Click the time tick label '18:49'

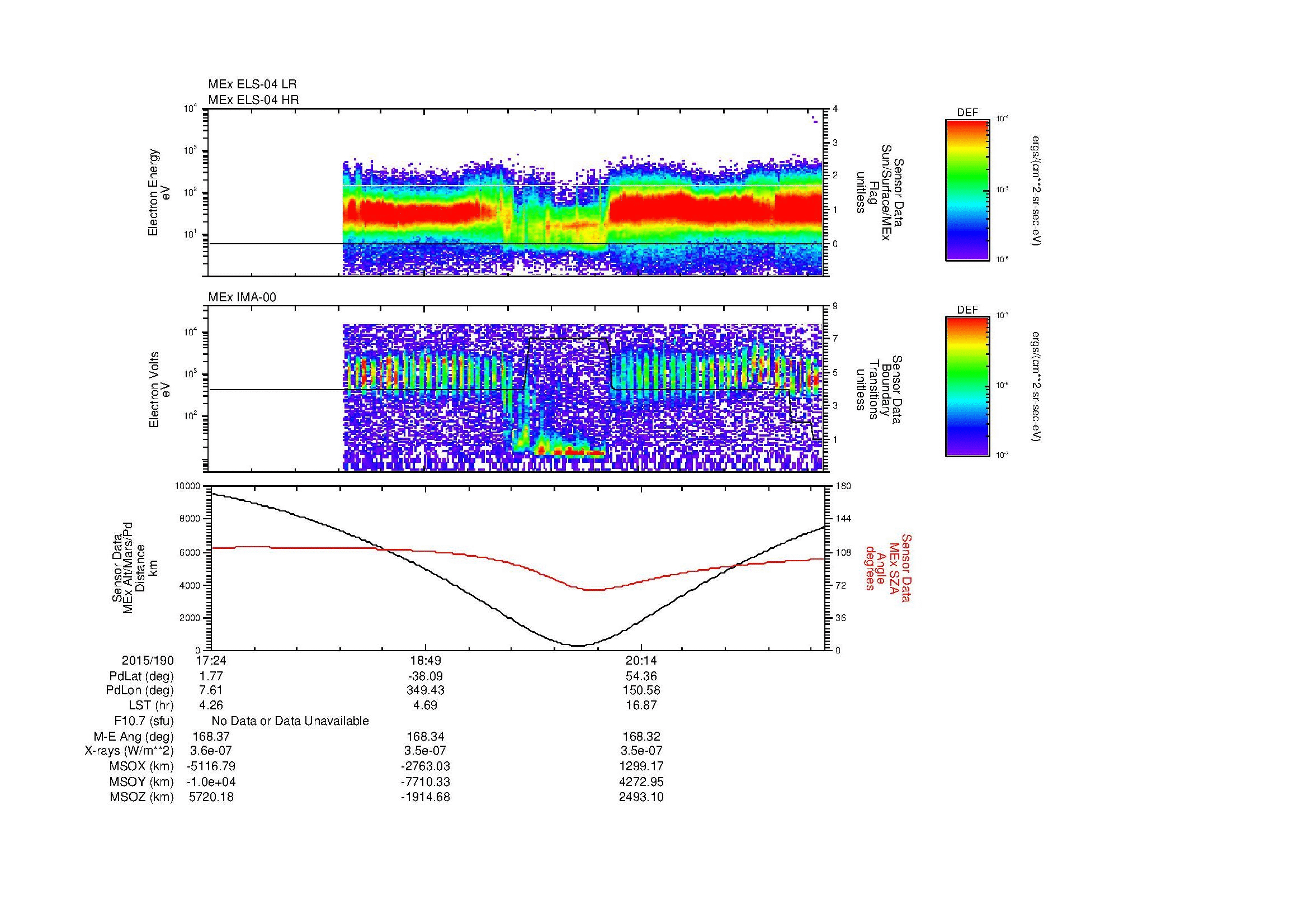tap(426, 660)
